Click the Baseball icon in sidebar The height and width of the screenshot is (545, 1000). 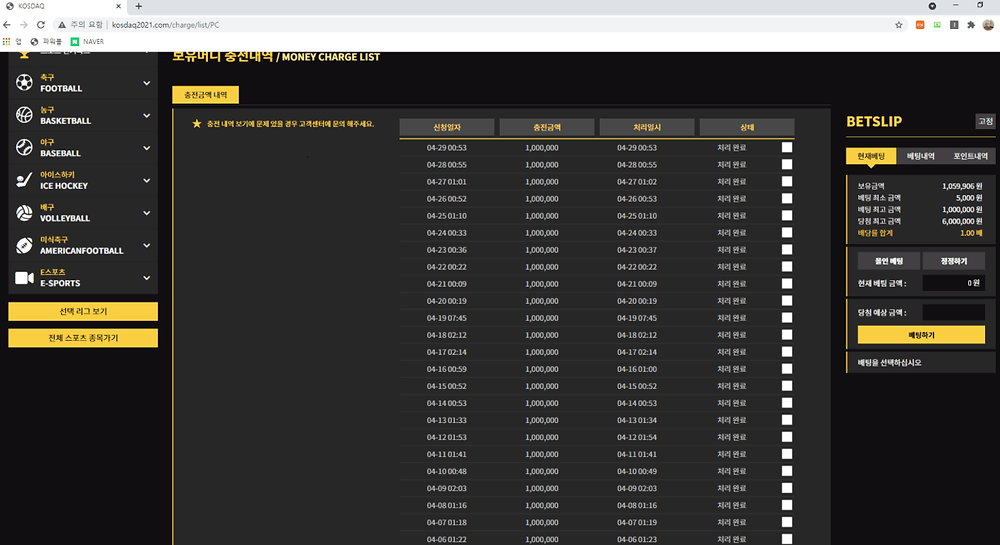[x=24, y=148]
